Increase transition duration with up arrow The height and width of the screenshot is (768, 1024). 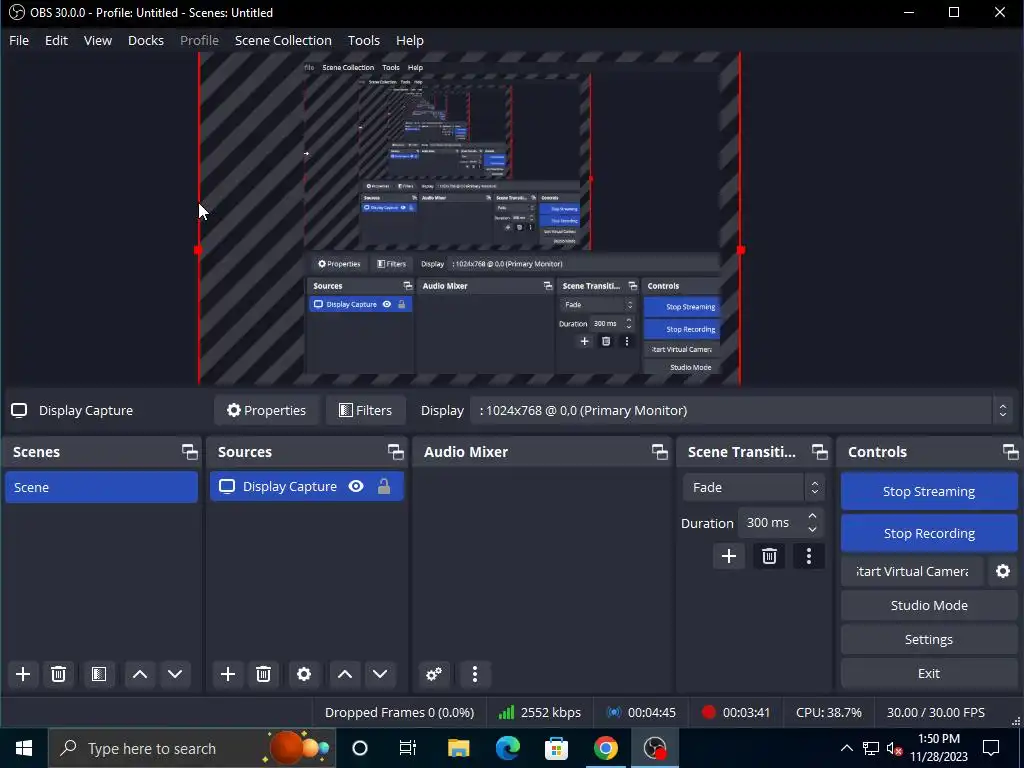point(812,517)
